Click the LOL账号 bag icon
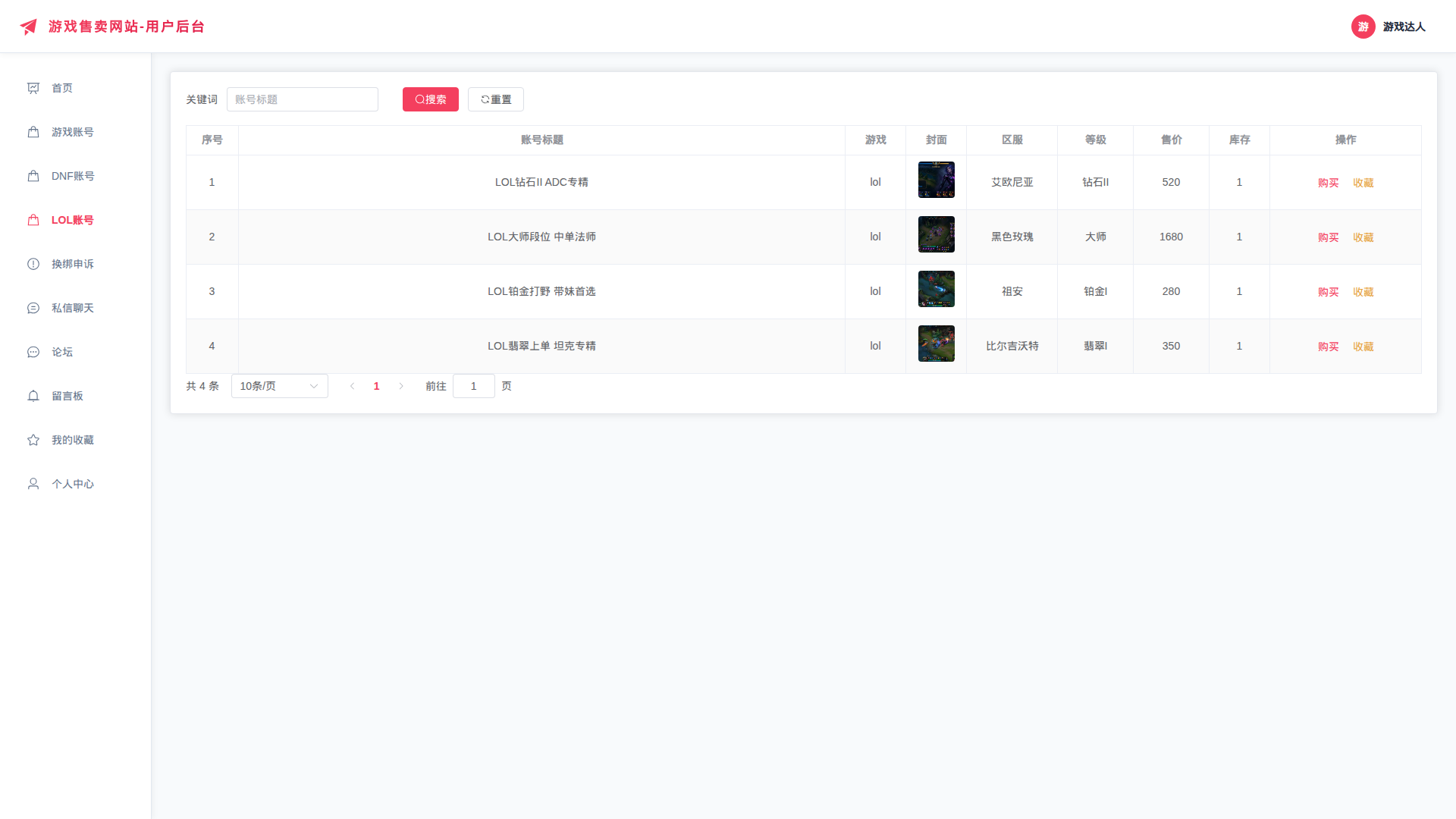Screen dimensions: 1456x819 click(x=33, y=220)
